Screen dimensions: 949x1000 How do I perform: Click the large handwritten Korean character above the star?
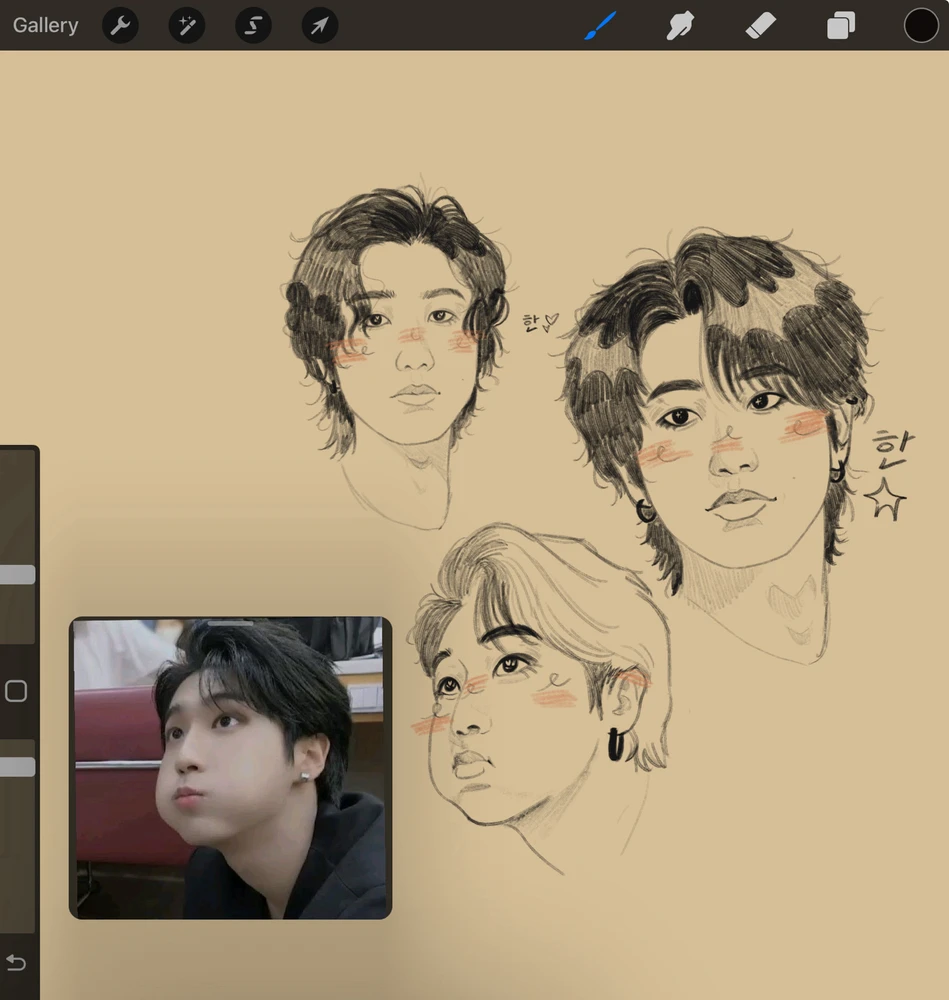click(x=887, y=451)
